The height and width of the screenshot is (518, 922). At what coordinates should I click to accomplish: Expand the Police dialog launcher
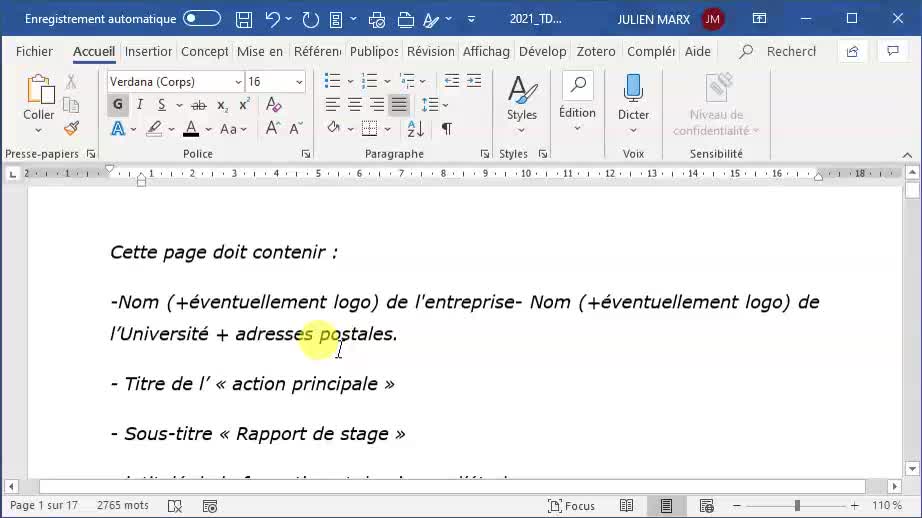pyautogui.click(x=306, y=154)
